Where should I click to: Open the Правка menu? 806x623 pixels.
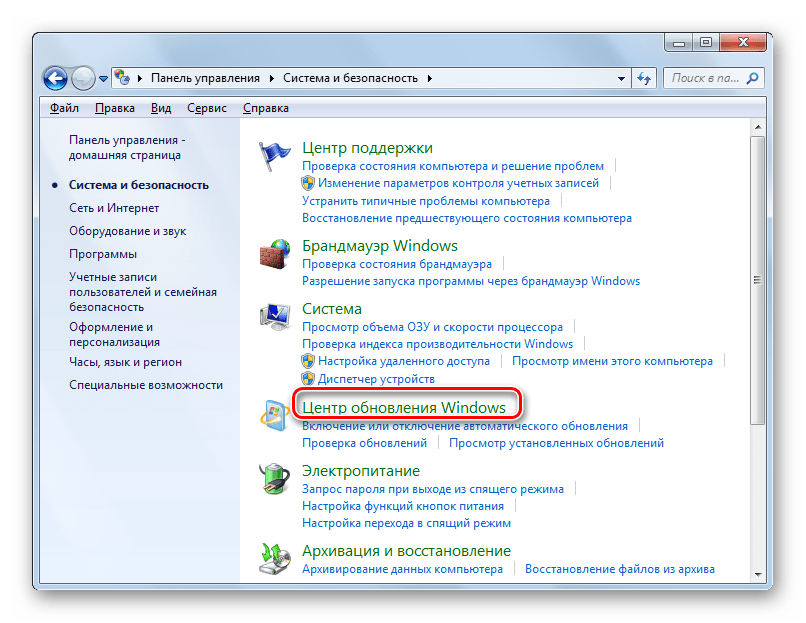pyautogui.click(x=115, y=108)
